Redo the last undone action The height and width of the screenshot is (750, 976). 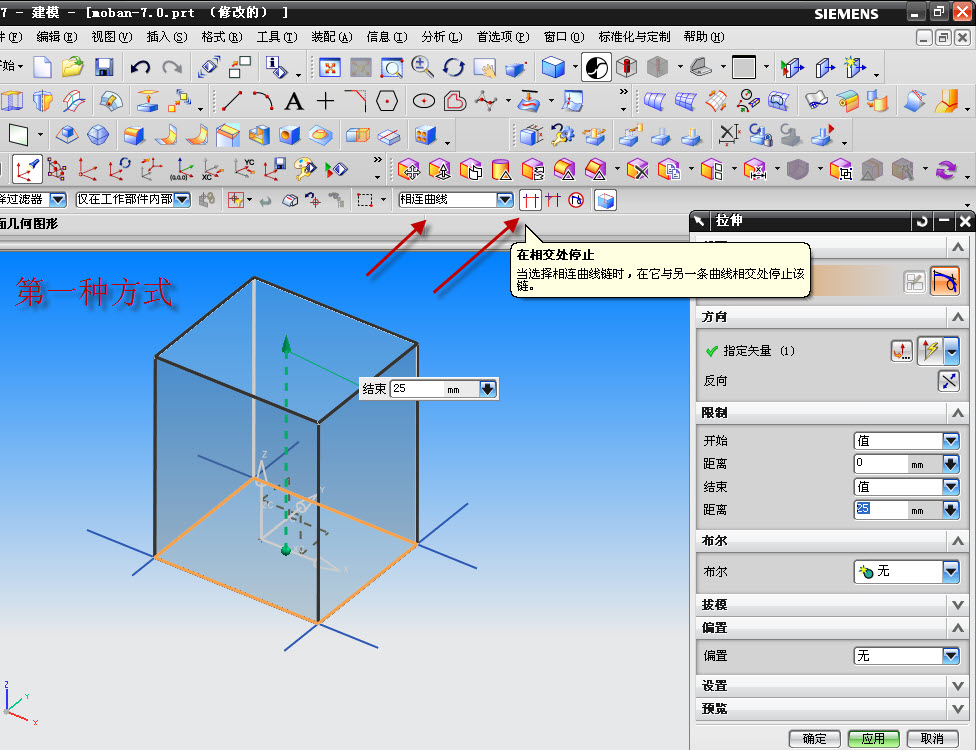pyautogui.click(x=172, y=67)
